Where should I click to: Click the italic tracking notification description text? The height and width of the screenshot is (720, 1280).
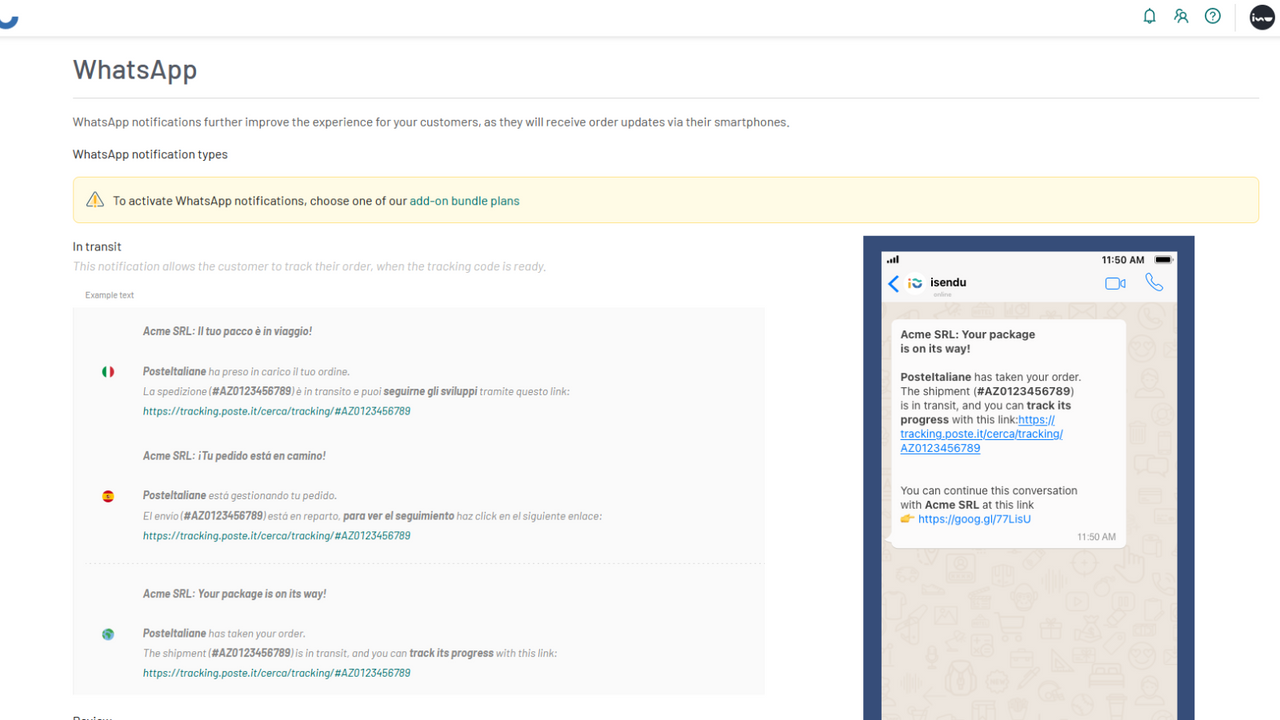309,267
